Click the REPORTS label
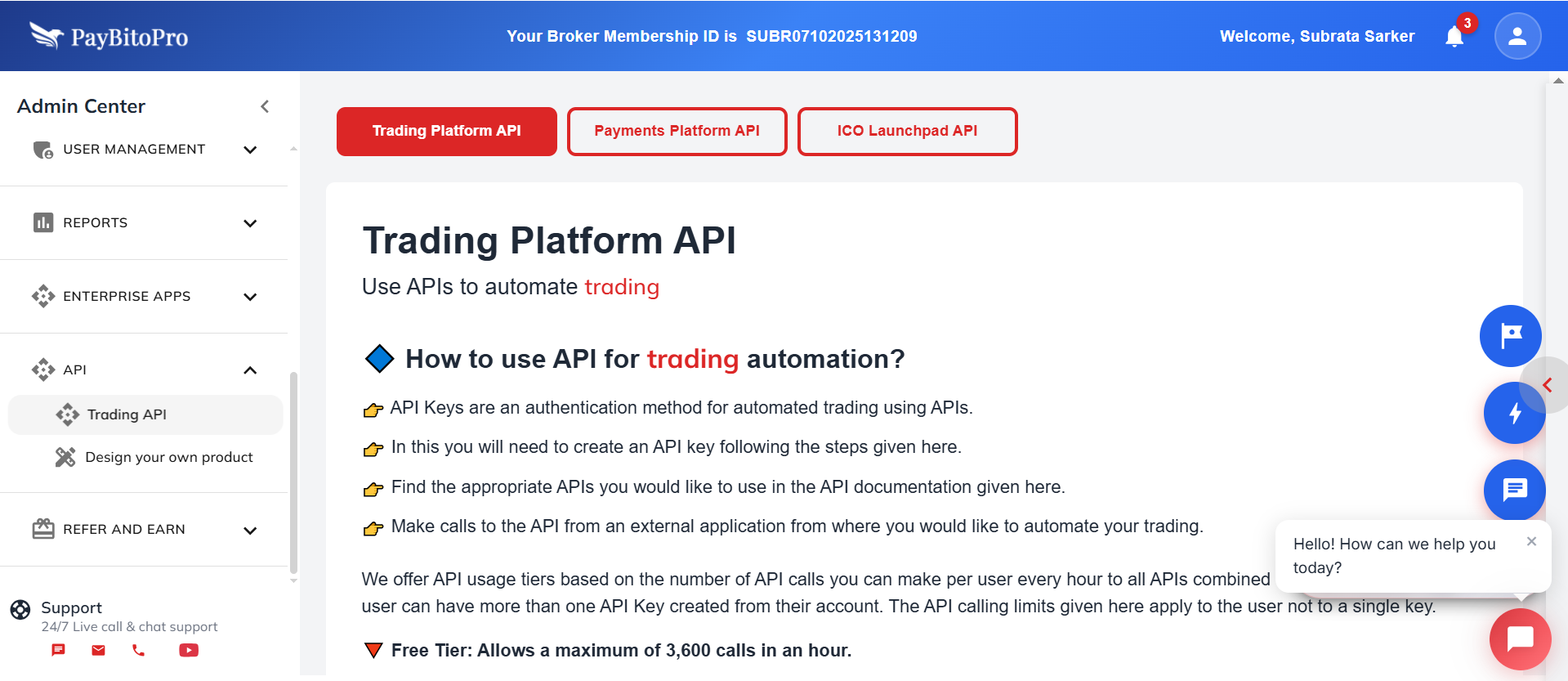The image size is (1568, 681). (x=96, y=222)
